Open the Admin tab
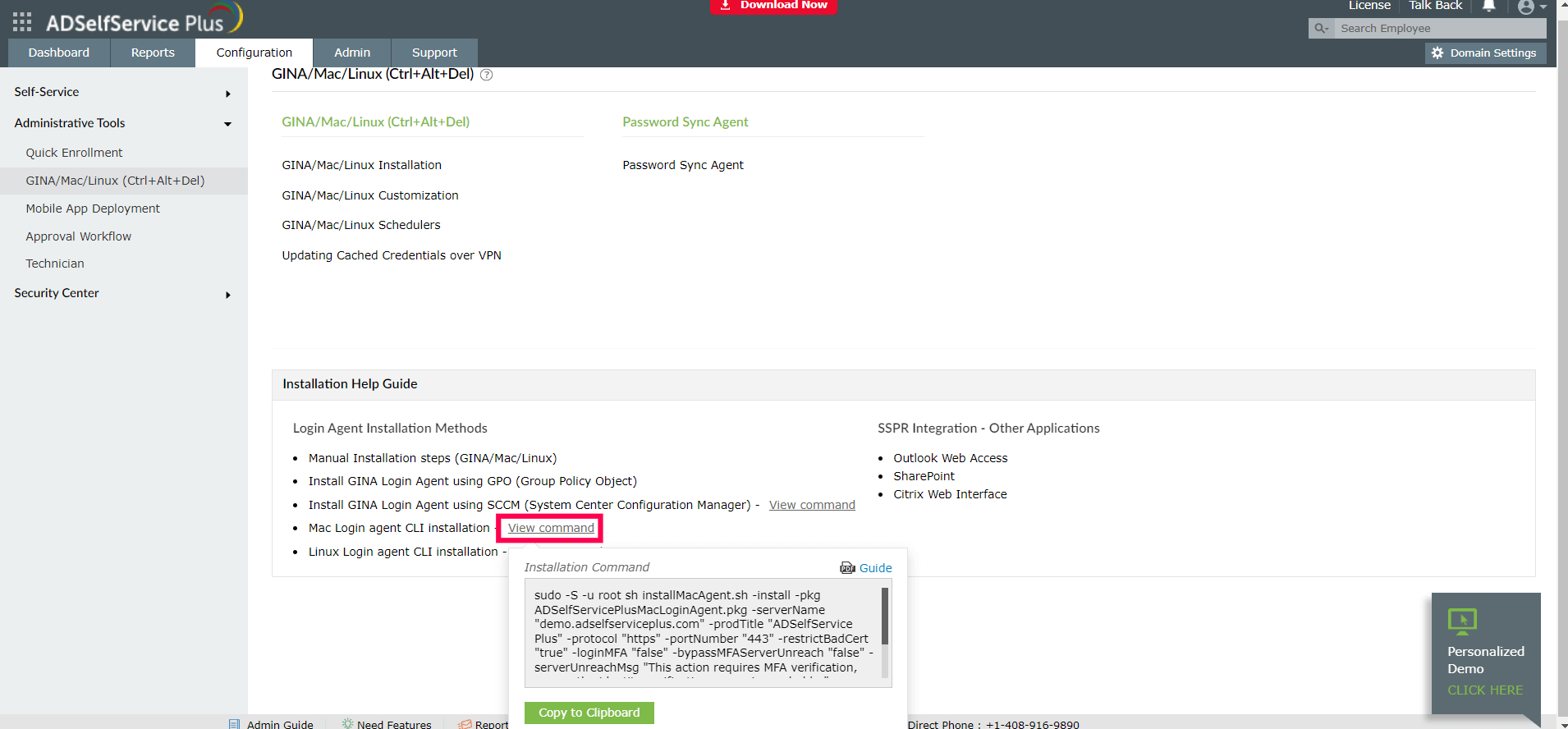The image size is (1568, 729). [x=352, y=53]
